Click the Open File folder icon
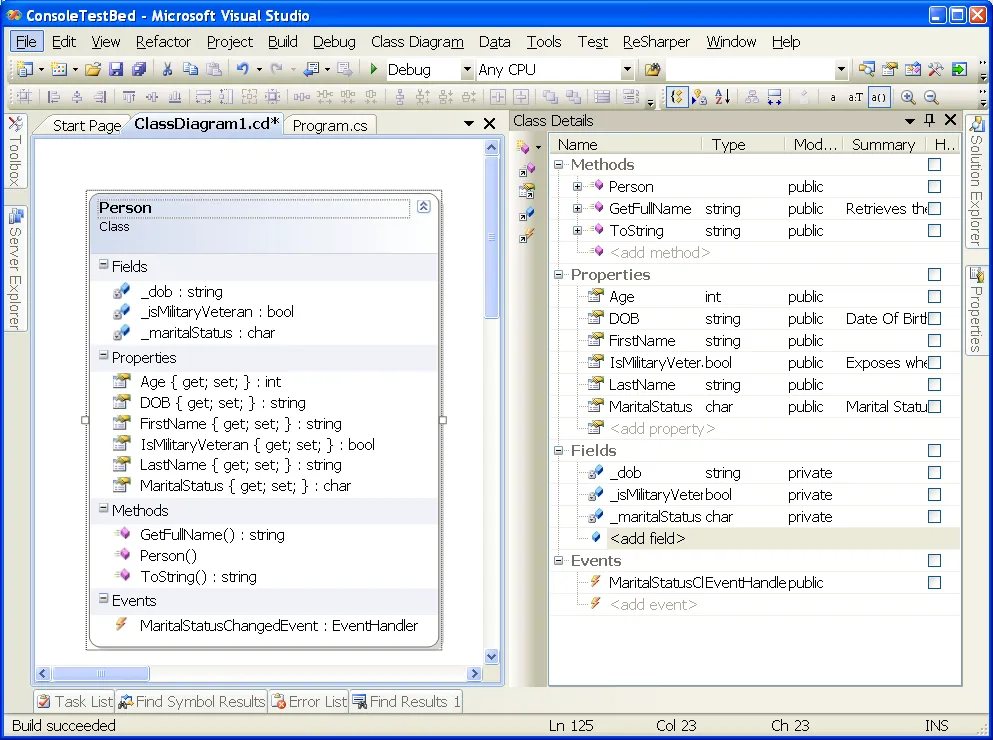Viewport: 993px width, 740px height. (x=93, y=70)
